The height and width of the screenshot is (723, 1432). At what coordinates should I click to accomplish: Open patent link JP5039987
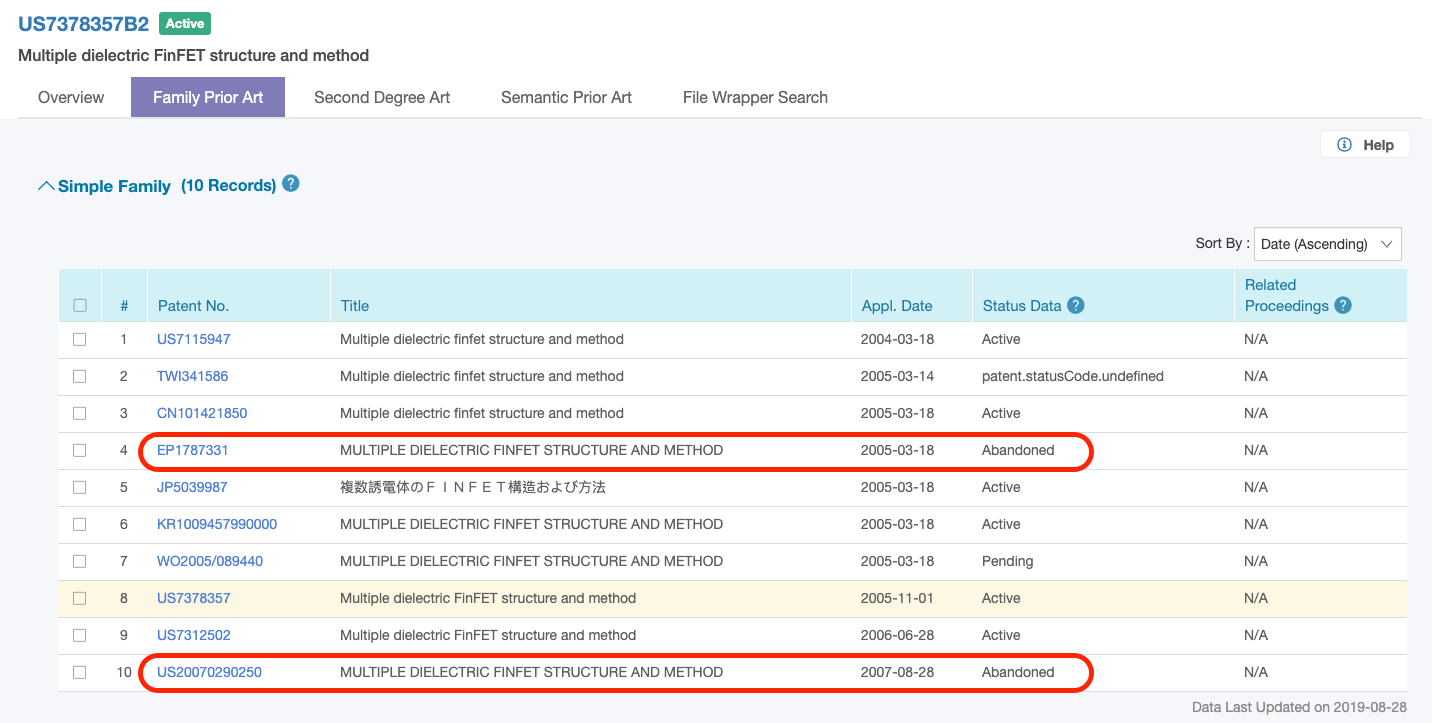click(x=192, y=487)
